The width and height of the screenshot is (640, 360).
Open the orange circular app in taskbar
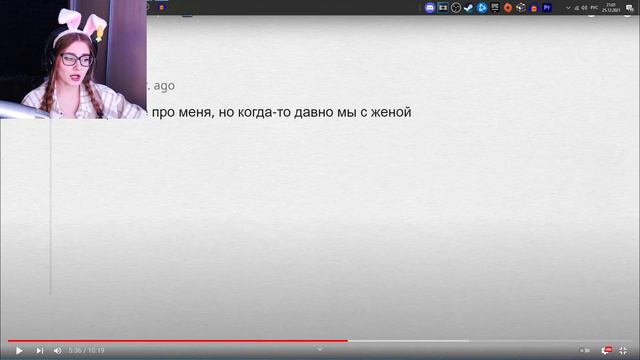point(508,7)
